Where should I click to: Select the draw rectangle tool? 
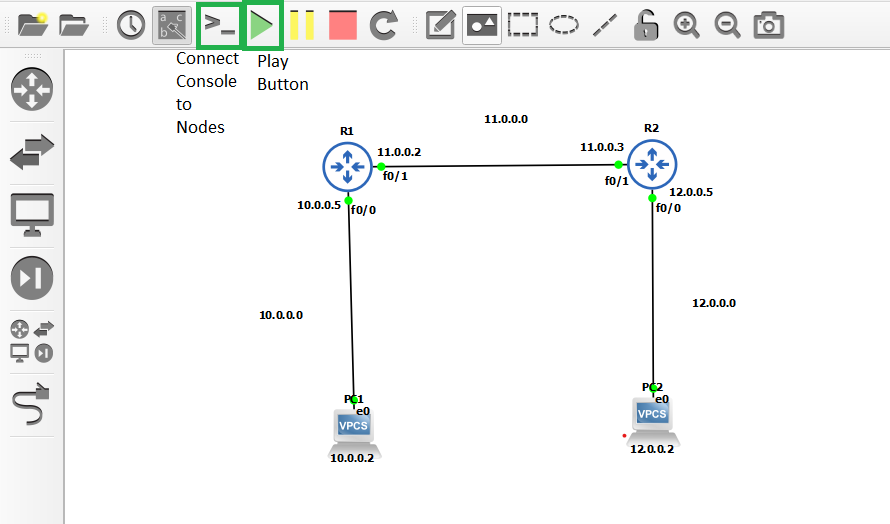522,25
